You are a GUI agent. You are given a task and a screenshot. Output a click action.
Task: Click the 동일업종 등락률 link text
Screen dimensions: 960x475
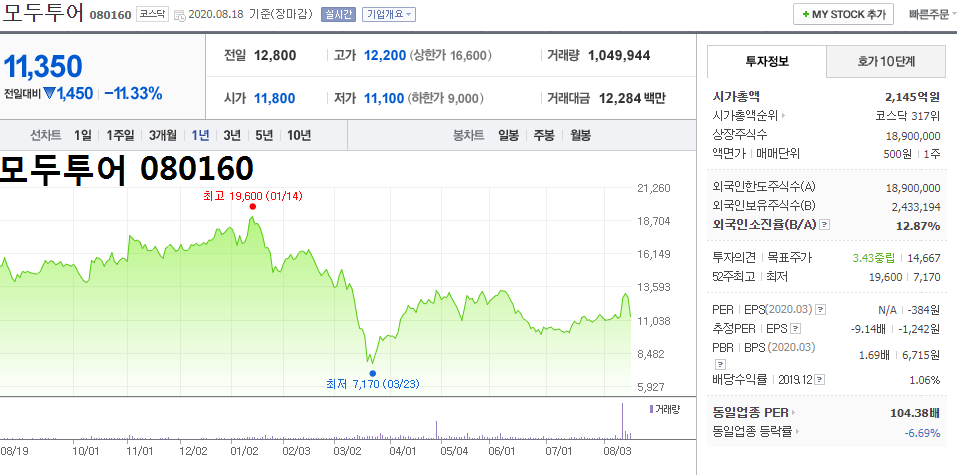752,432
